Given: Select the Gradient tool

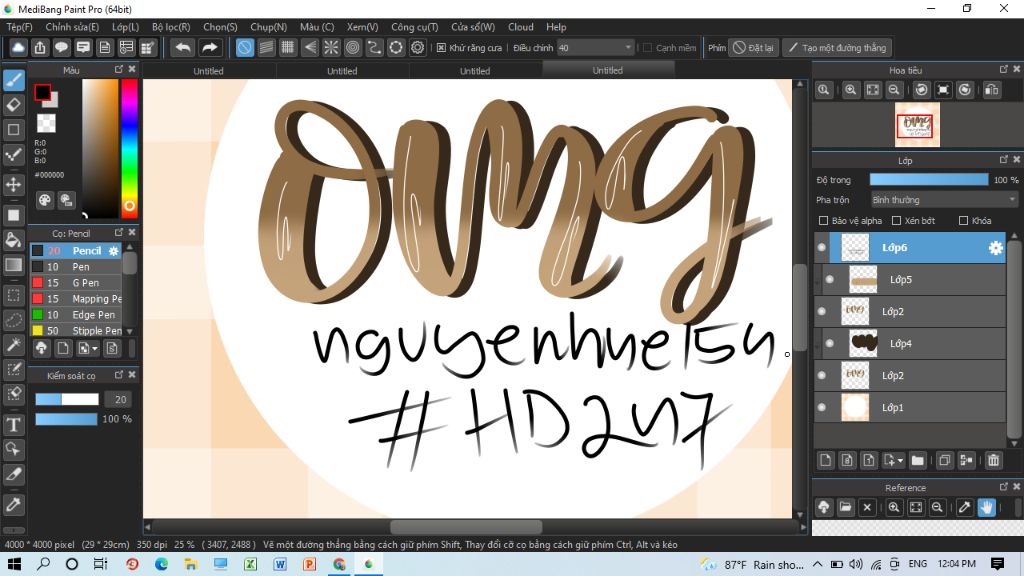Looking at the screenshot, I should click(14, 264).
